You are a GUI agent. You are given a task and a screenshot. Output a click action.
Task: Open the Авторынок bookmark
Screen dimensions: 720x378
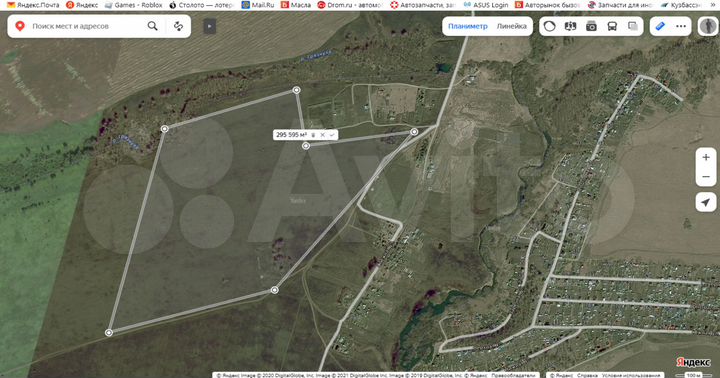[547, 5]
